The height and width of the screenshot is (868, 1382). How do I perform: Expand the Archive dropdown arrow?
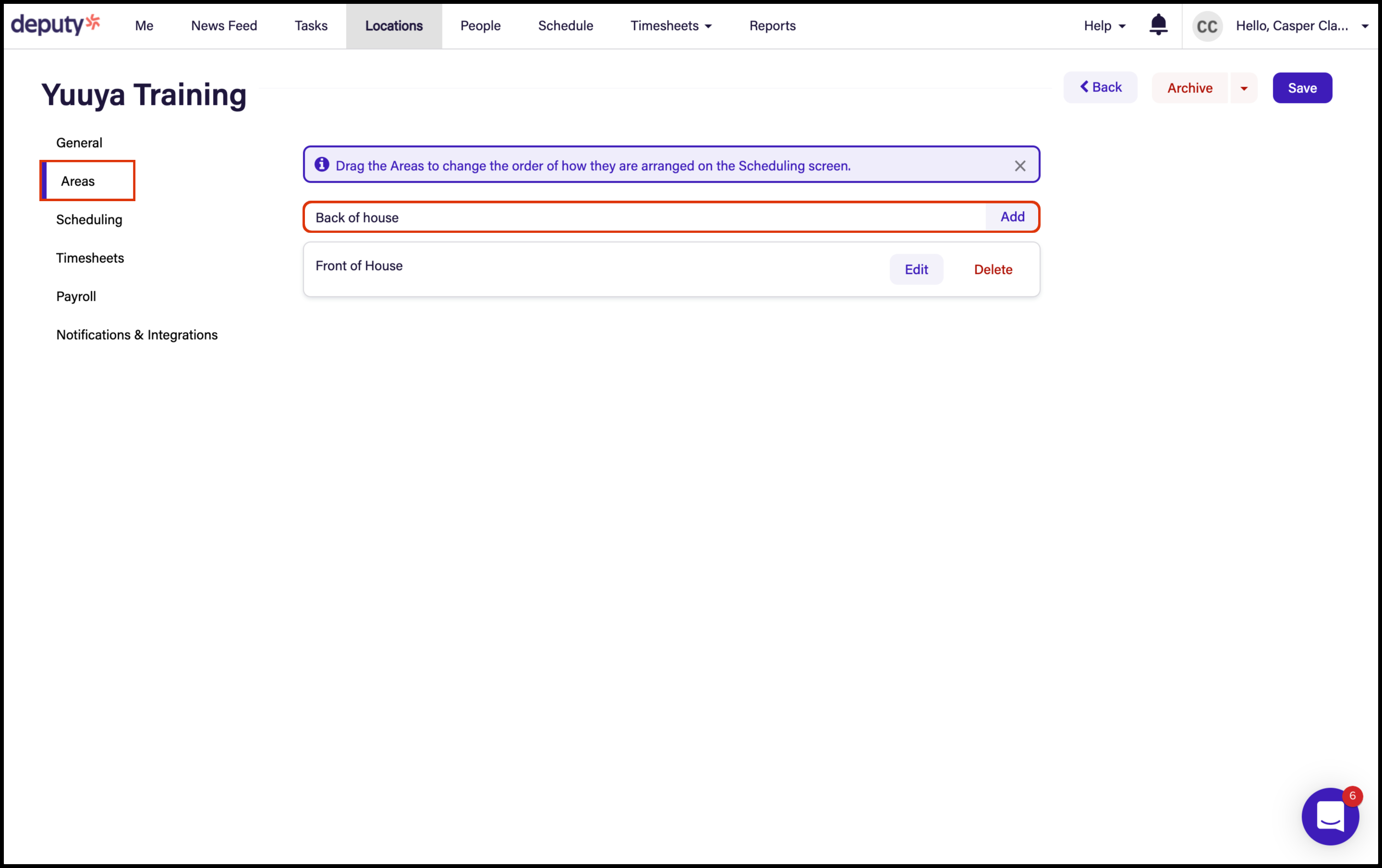pos(1244,88)
